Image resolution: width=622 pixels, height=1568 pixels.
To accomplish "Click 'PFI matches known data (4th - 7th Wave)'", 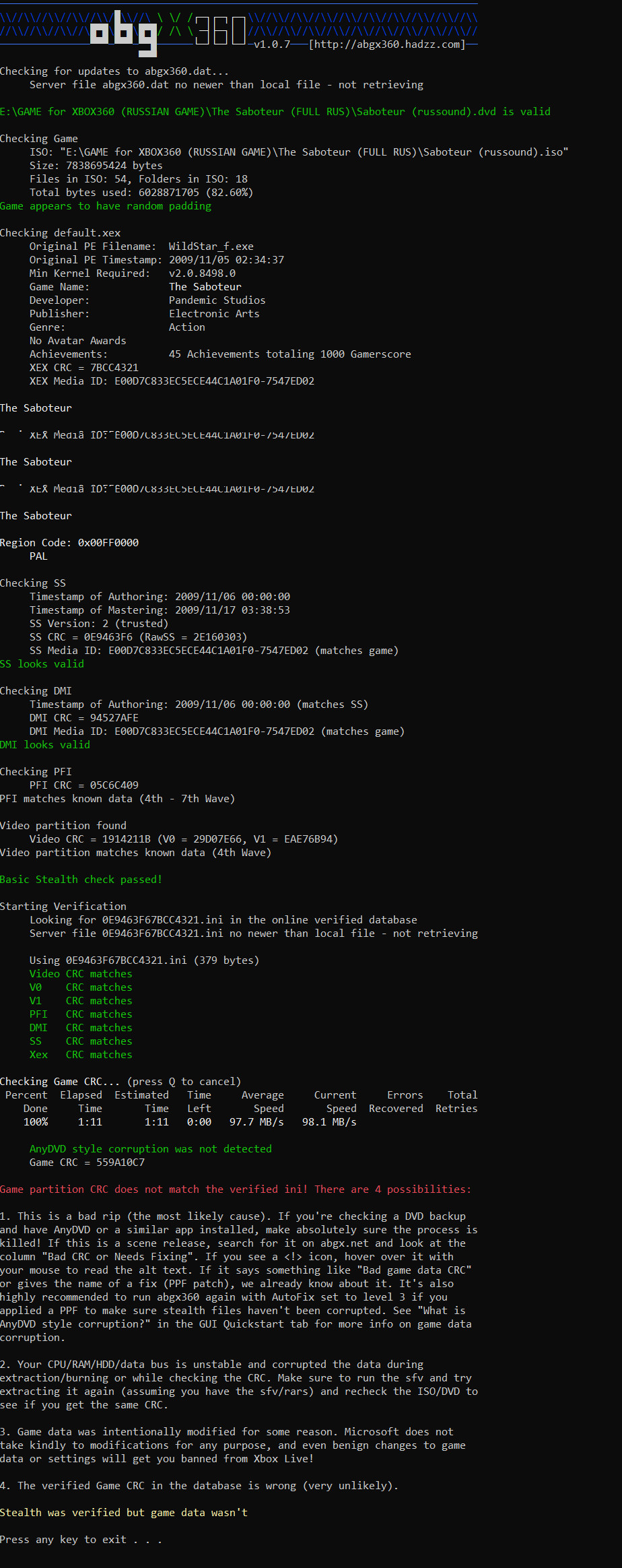I will [118, 799].
